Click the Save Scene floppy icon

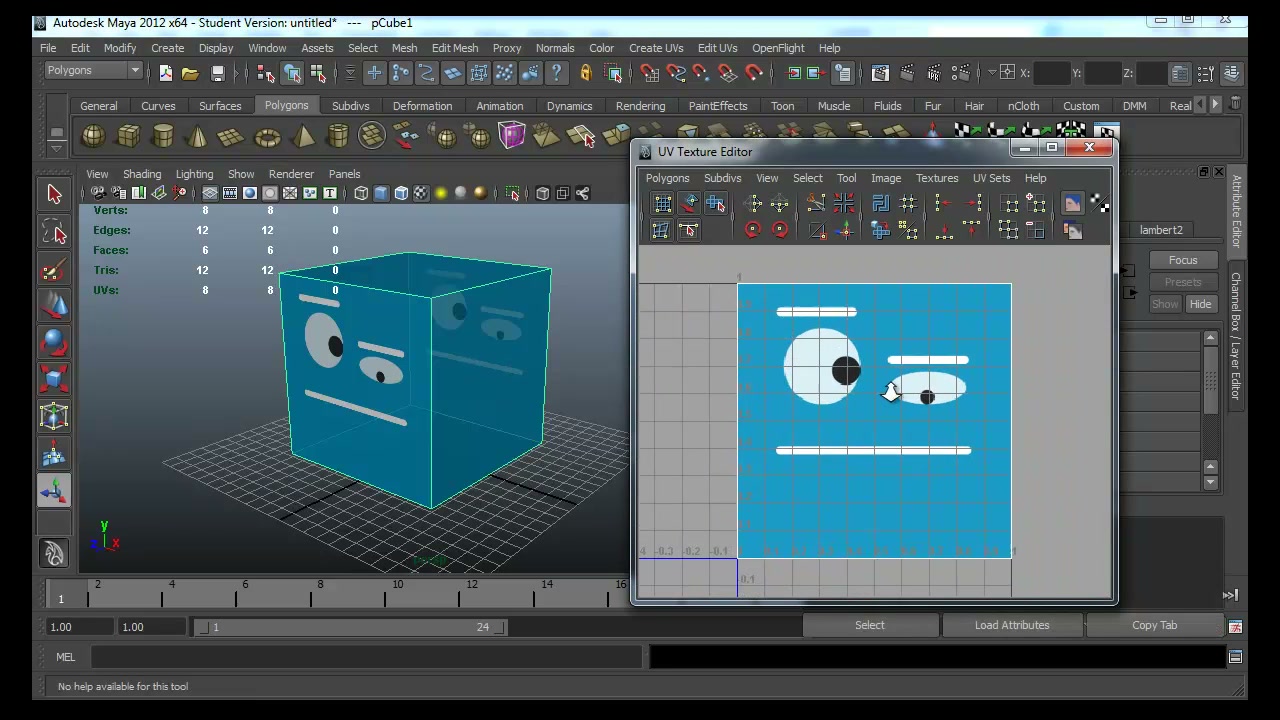217,73
